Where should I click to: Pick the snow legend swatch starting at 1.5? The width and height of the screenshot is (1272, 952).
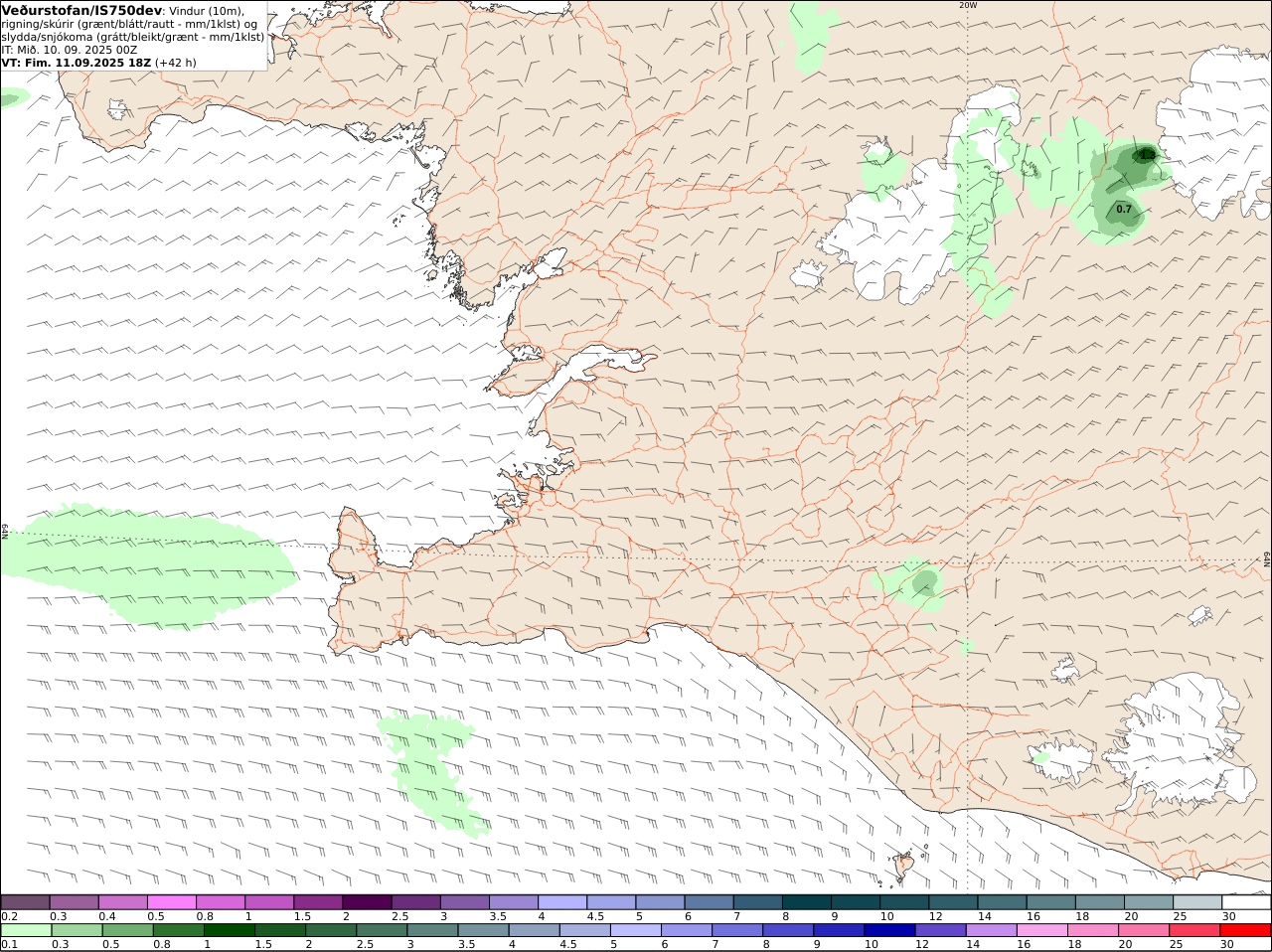click(x=318, y=901)
